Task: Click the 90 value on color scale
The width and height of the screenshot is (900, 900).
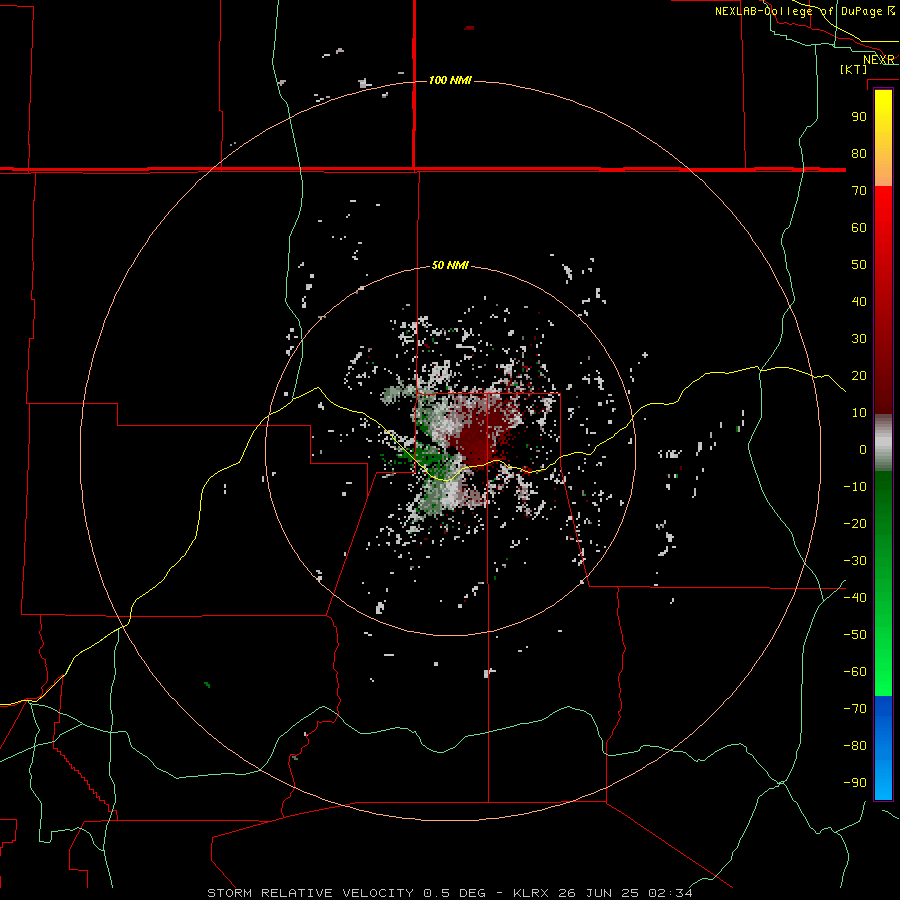Action: click(x=859, y=117)
